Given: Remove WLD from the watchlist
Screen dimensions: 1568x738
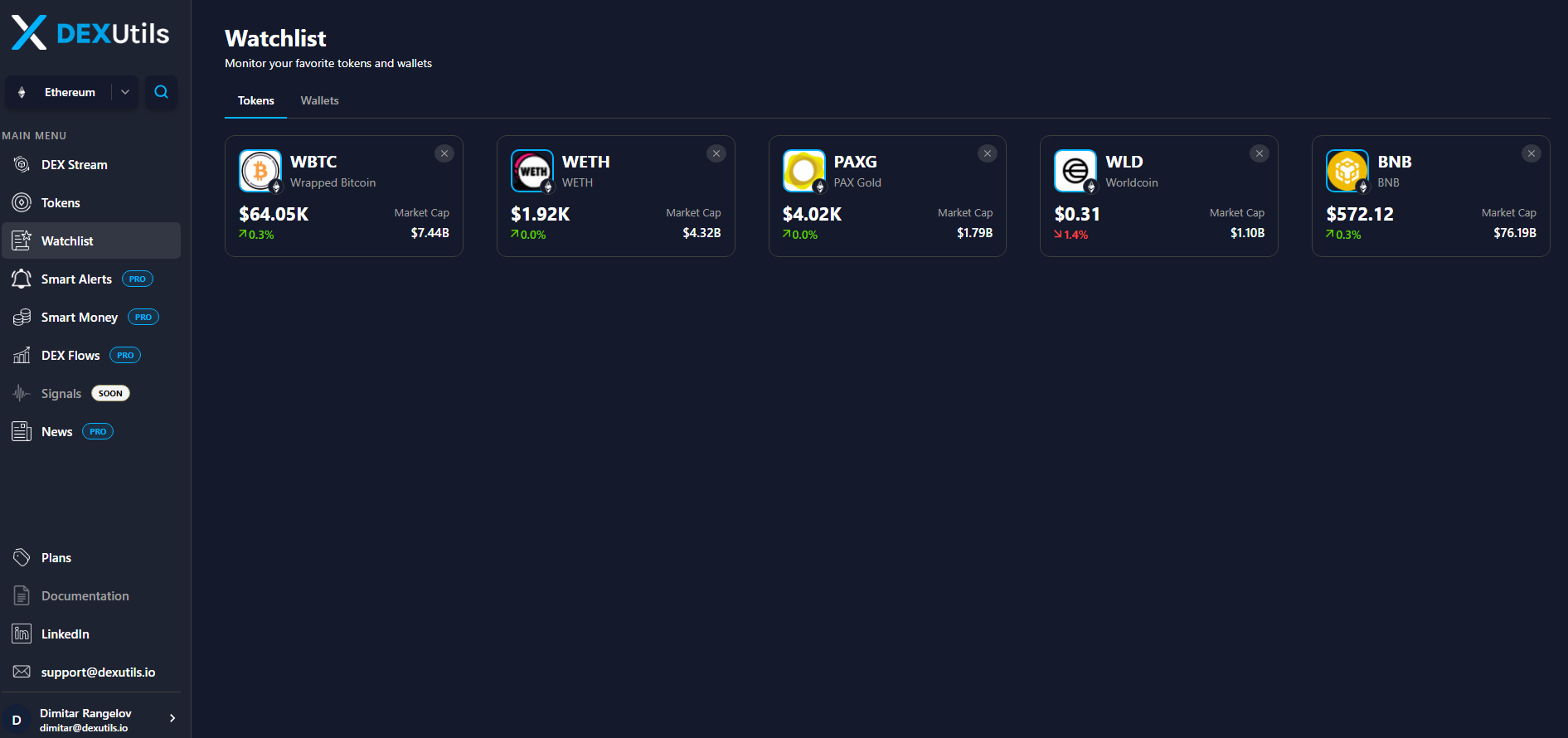Looking at the screenshot, I should [x=1260, y=153].
